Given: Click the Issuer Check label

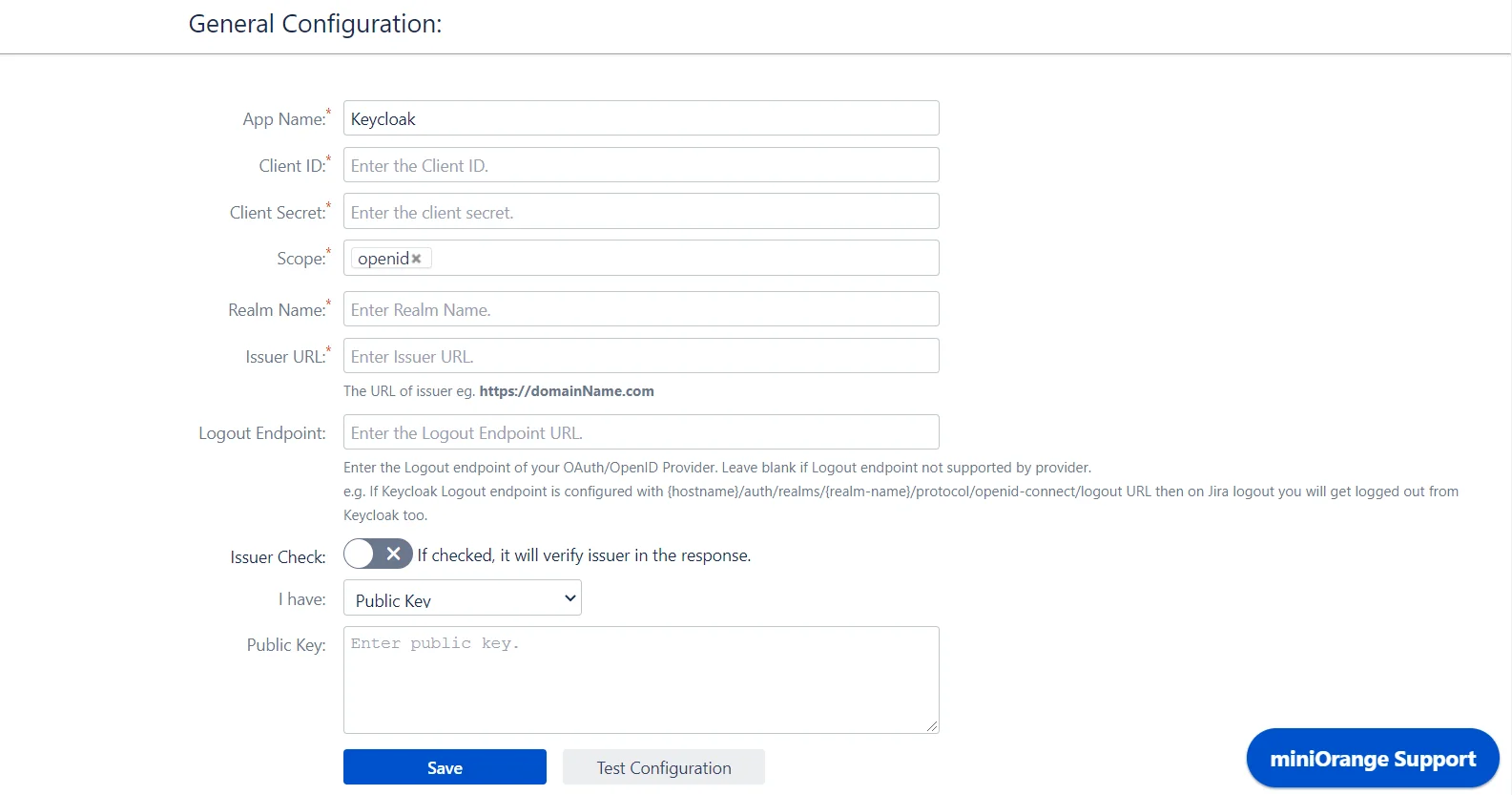Looking at the screenshot, I should click(278, 557).
